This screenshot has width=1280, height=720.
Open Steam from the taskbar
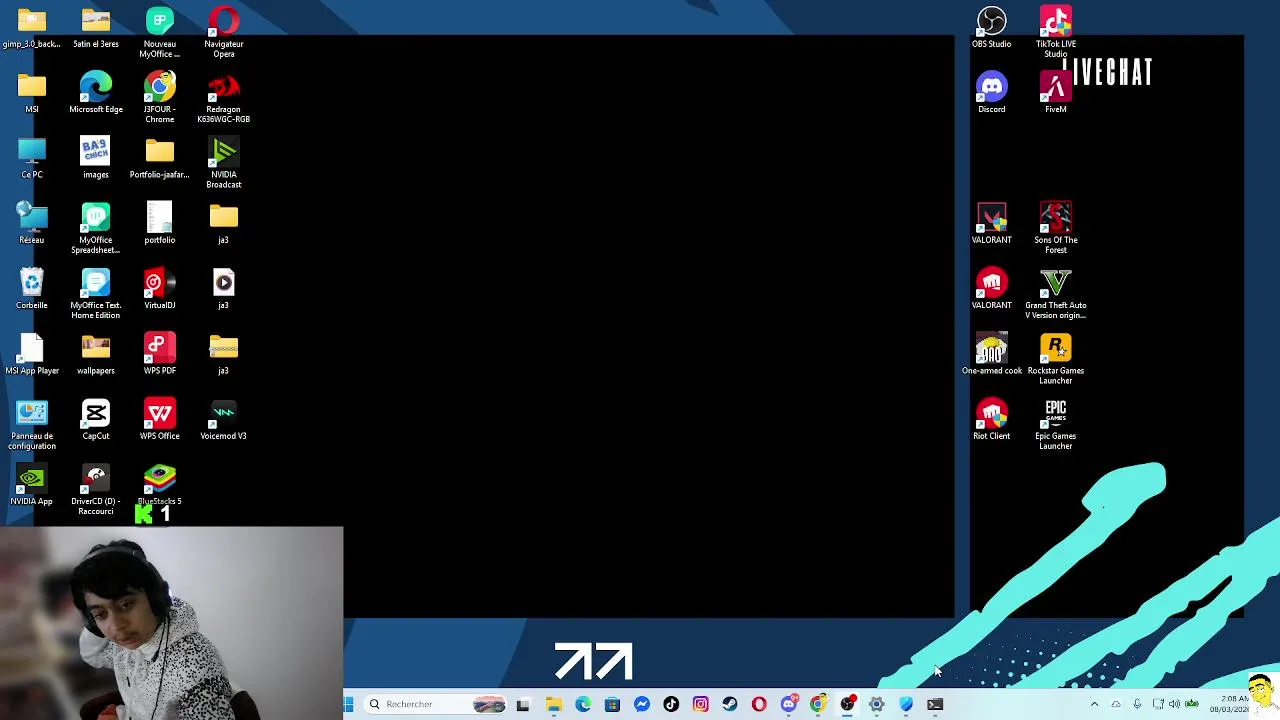tap(730, 704)
